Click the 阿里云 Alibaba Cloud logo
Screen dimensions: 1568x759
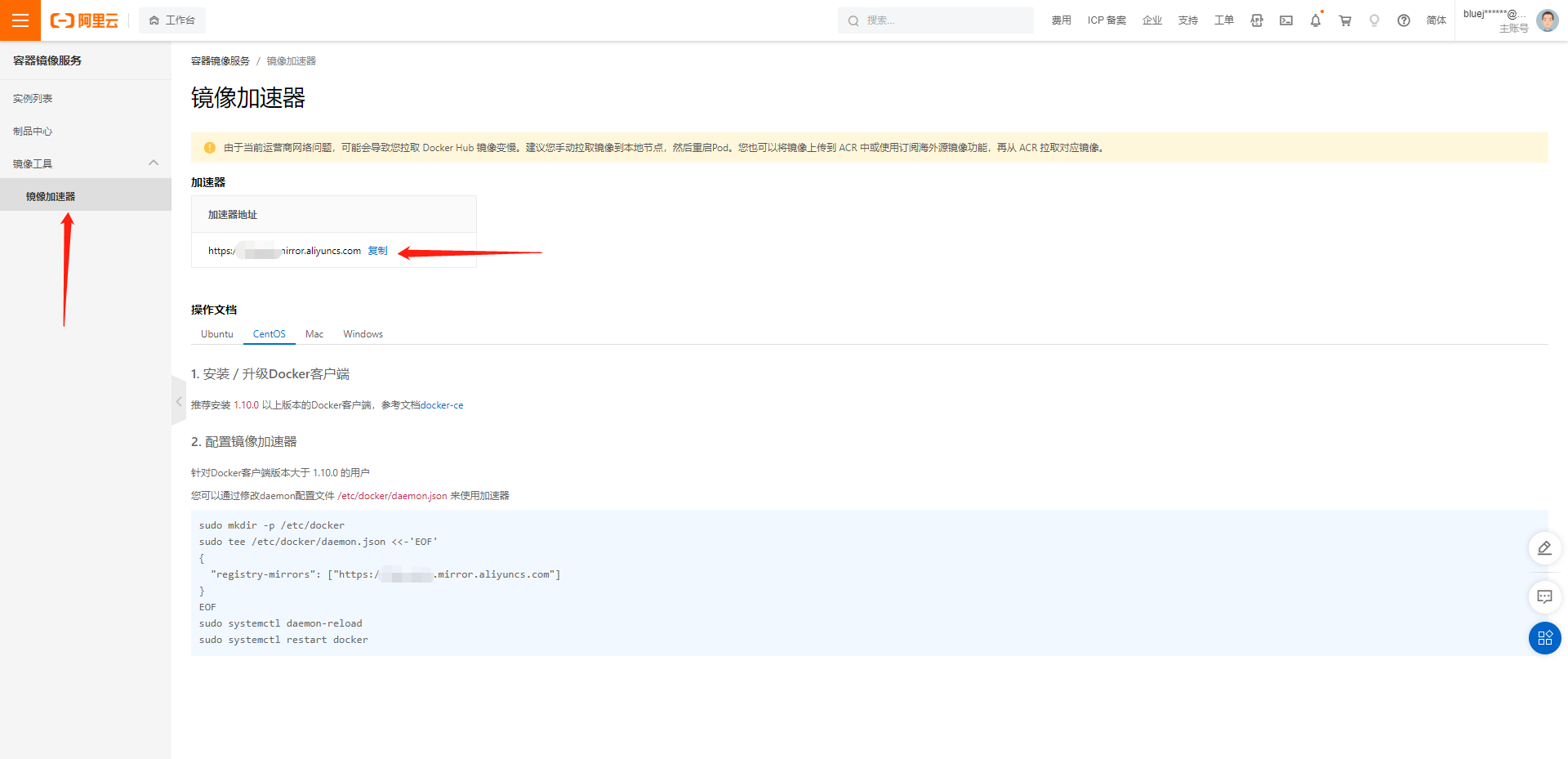pyautogui.click(x=84, y=20)
